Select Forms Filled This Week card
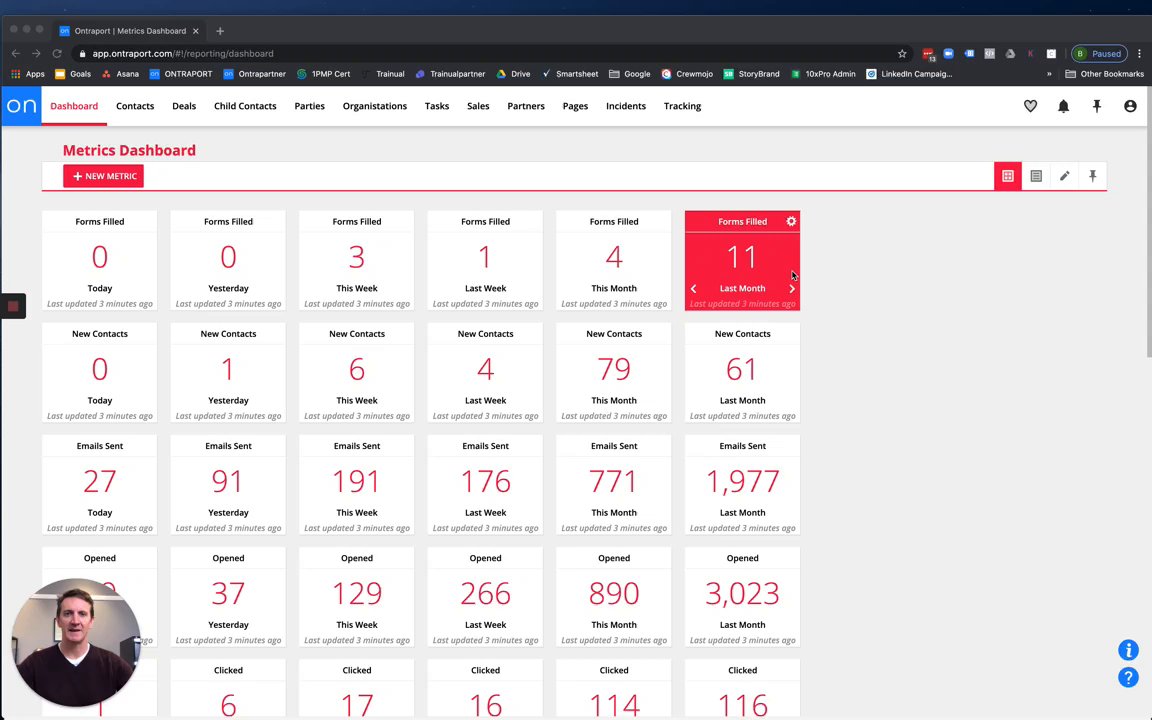This screenshot has height=720, width=1152. 356,261
